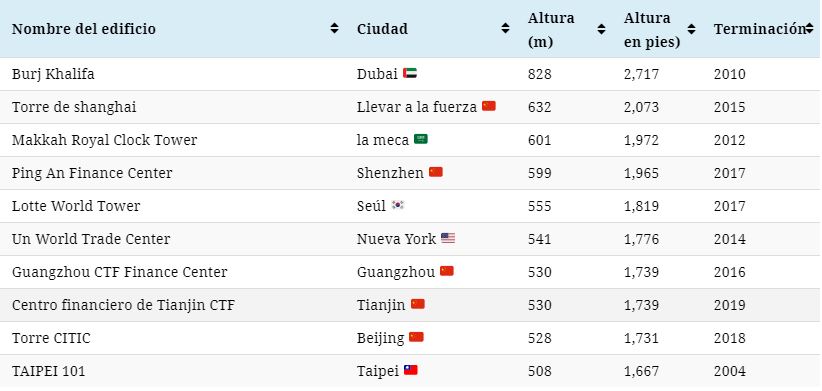
Task: Click the Saudi flag beside la meca
Action: (420, 139)
